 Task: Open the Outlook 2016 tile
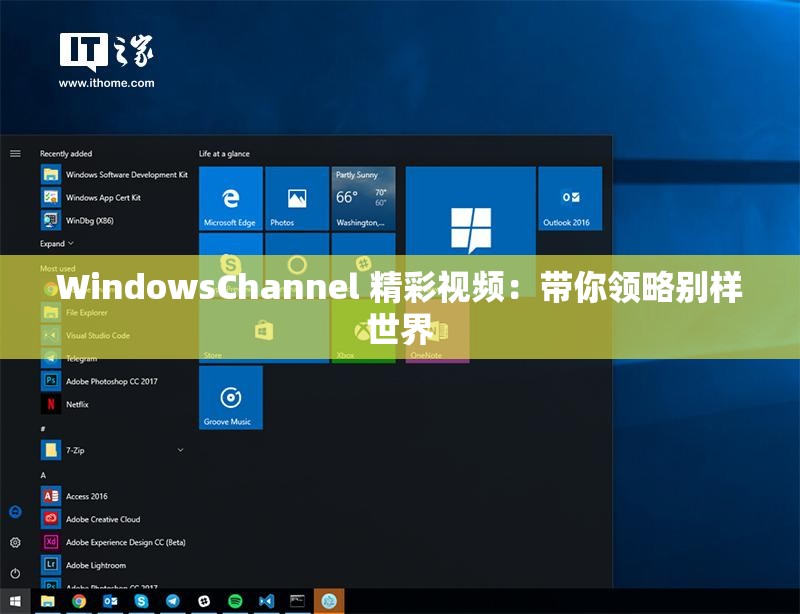(x=570, y=199)
